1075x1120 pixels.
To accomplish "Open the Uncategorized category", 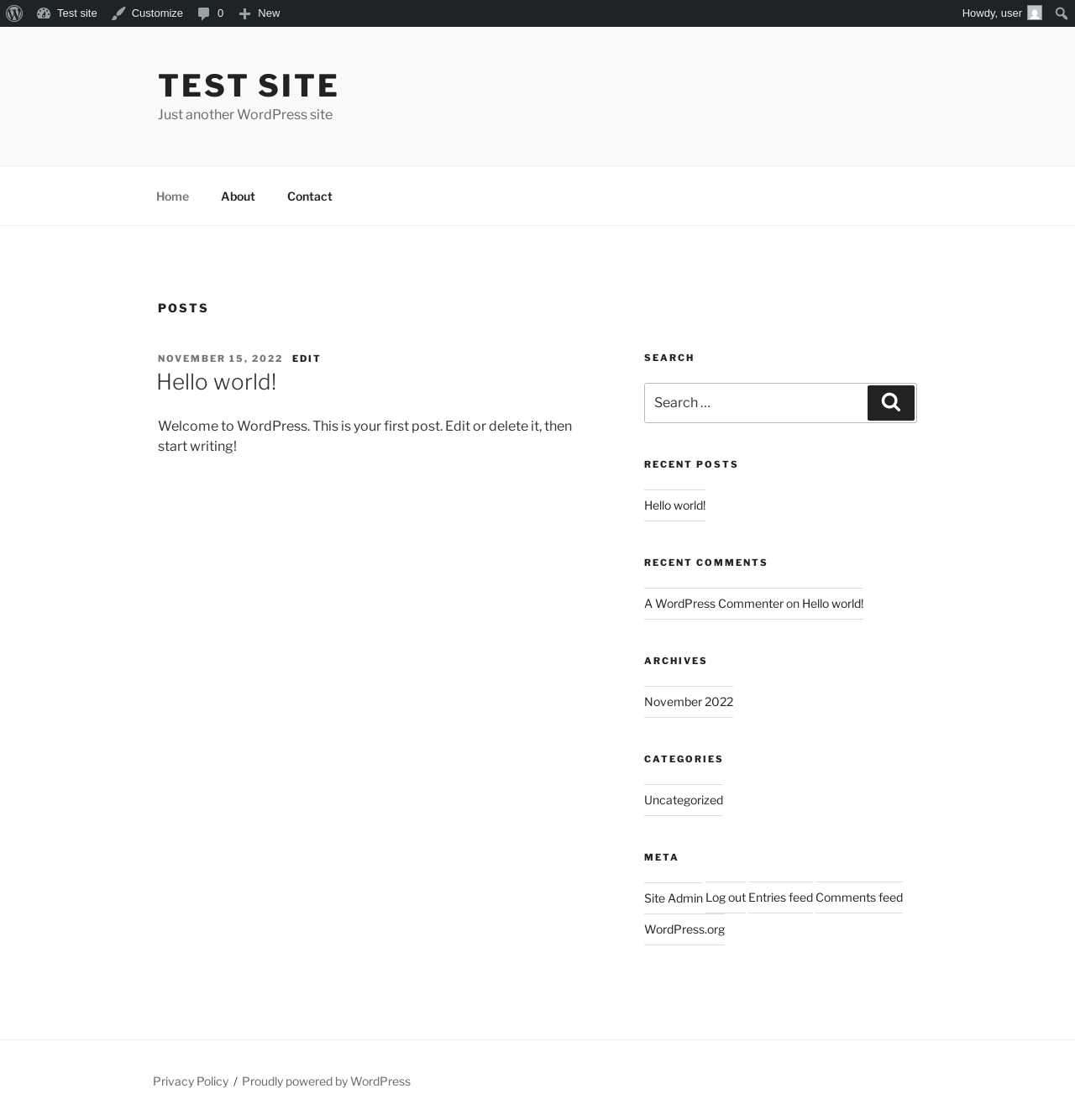I will (x=684, y=800).
